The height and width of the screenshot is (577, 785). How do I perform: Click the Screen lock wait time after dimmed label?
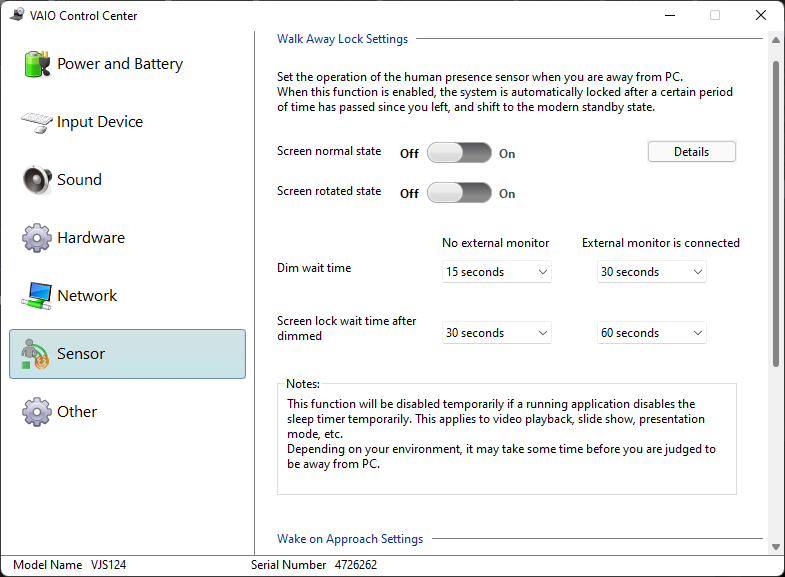pos(346,328)
